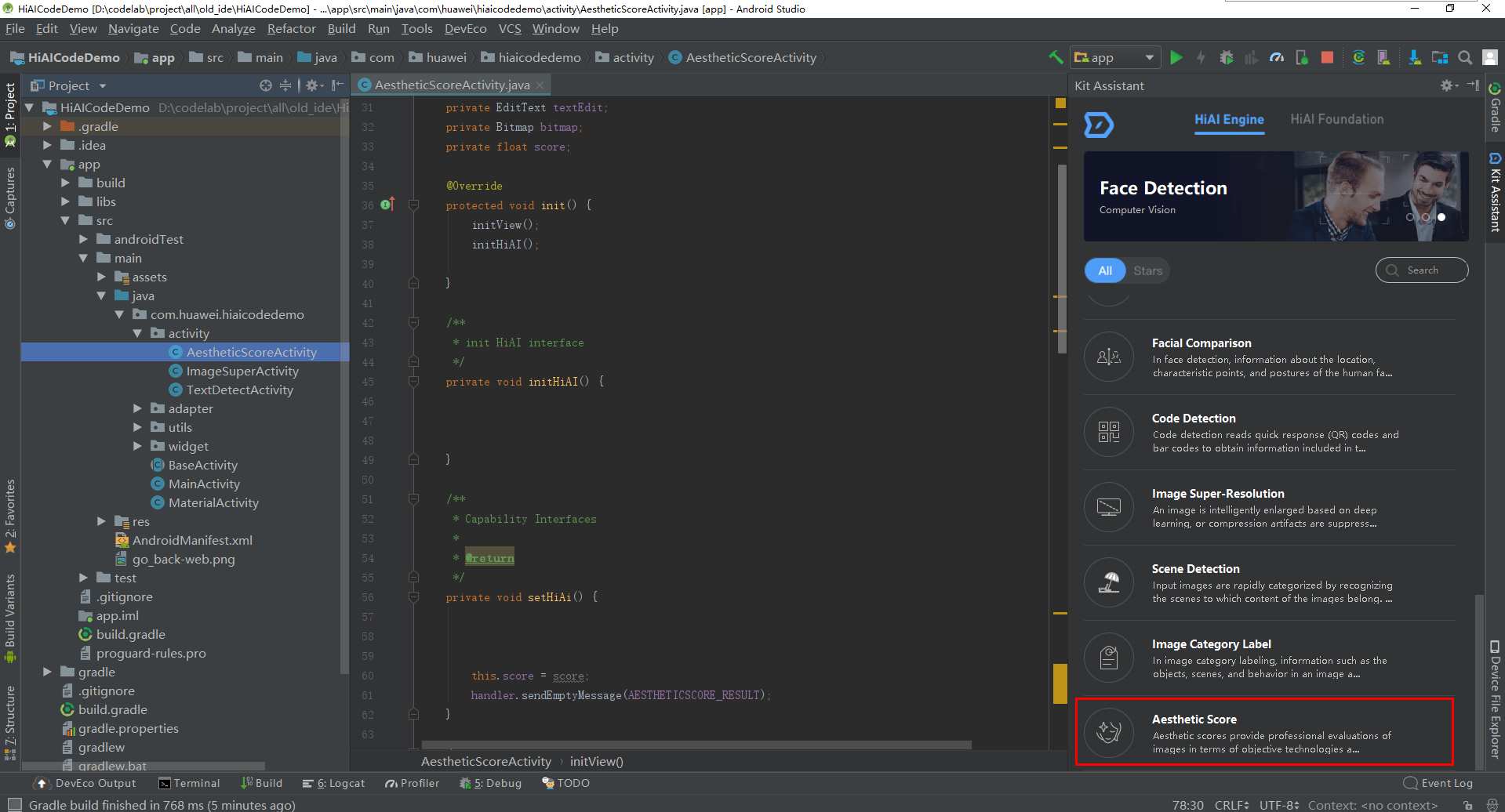The image size is (1505, 812).
Task: Click the magnifier Search Everywhere icon
Action: click(x=1464, y=57)
